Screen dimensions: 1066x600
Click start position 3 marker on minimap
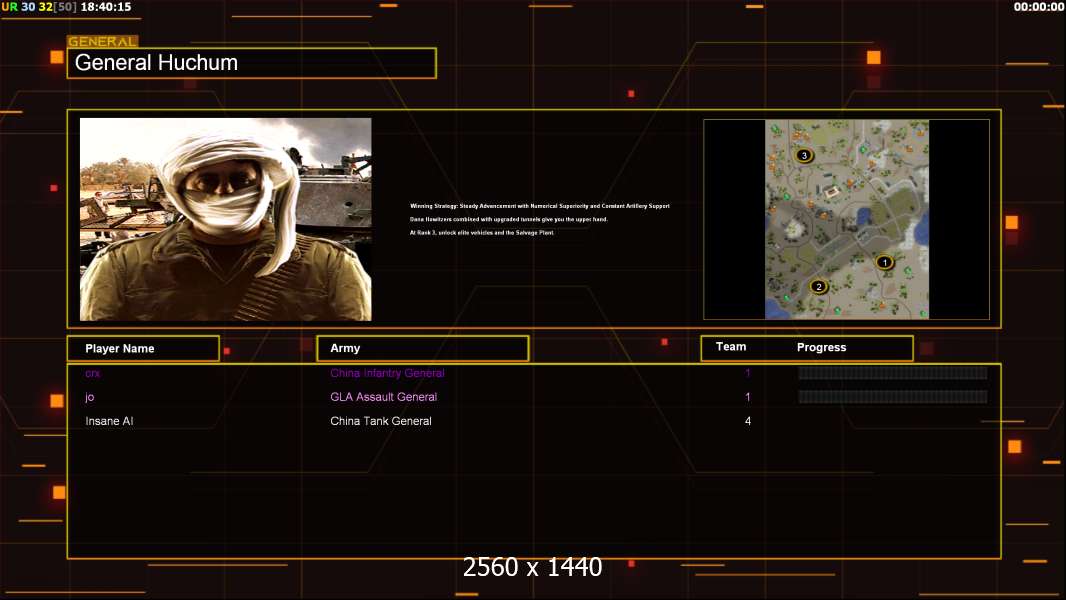804,156
